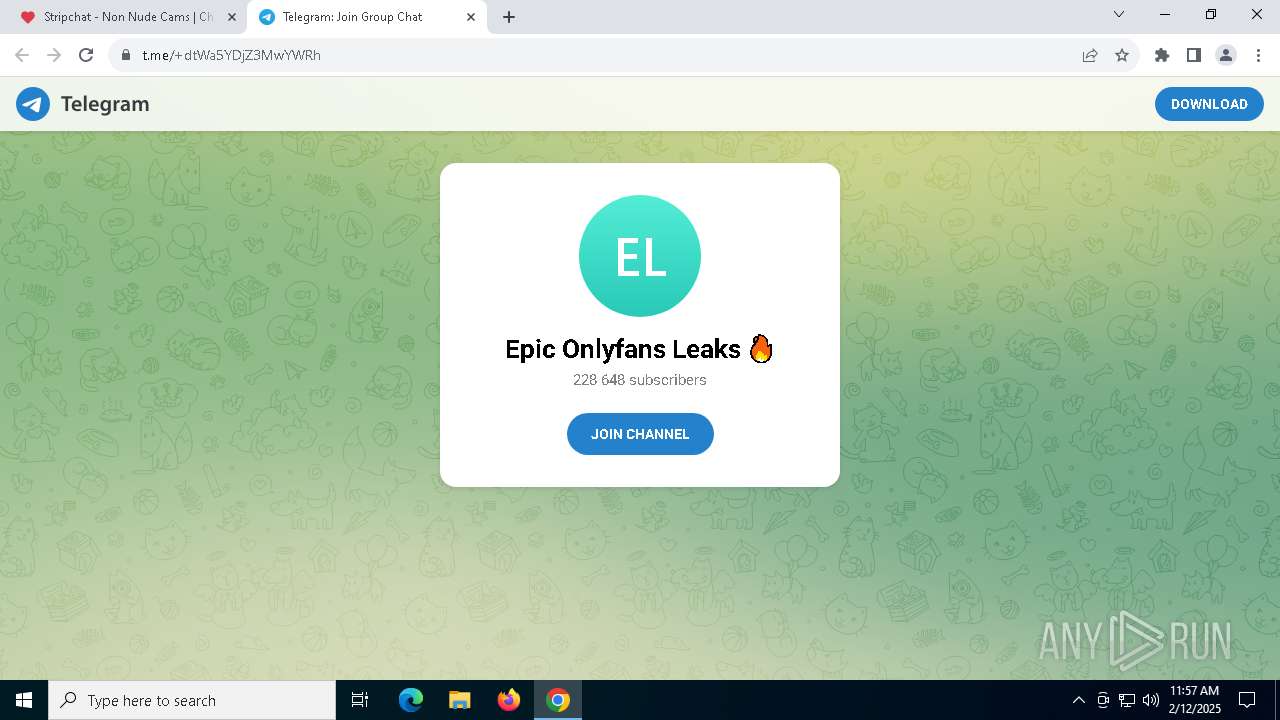Click the Telegram paper plane logo

click(x=33, y=104)
